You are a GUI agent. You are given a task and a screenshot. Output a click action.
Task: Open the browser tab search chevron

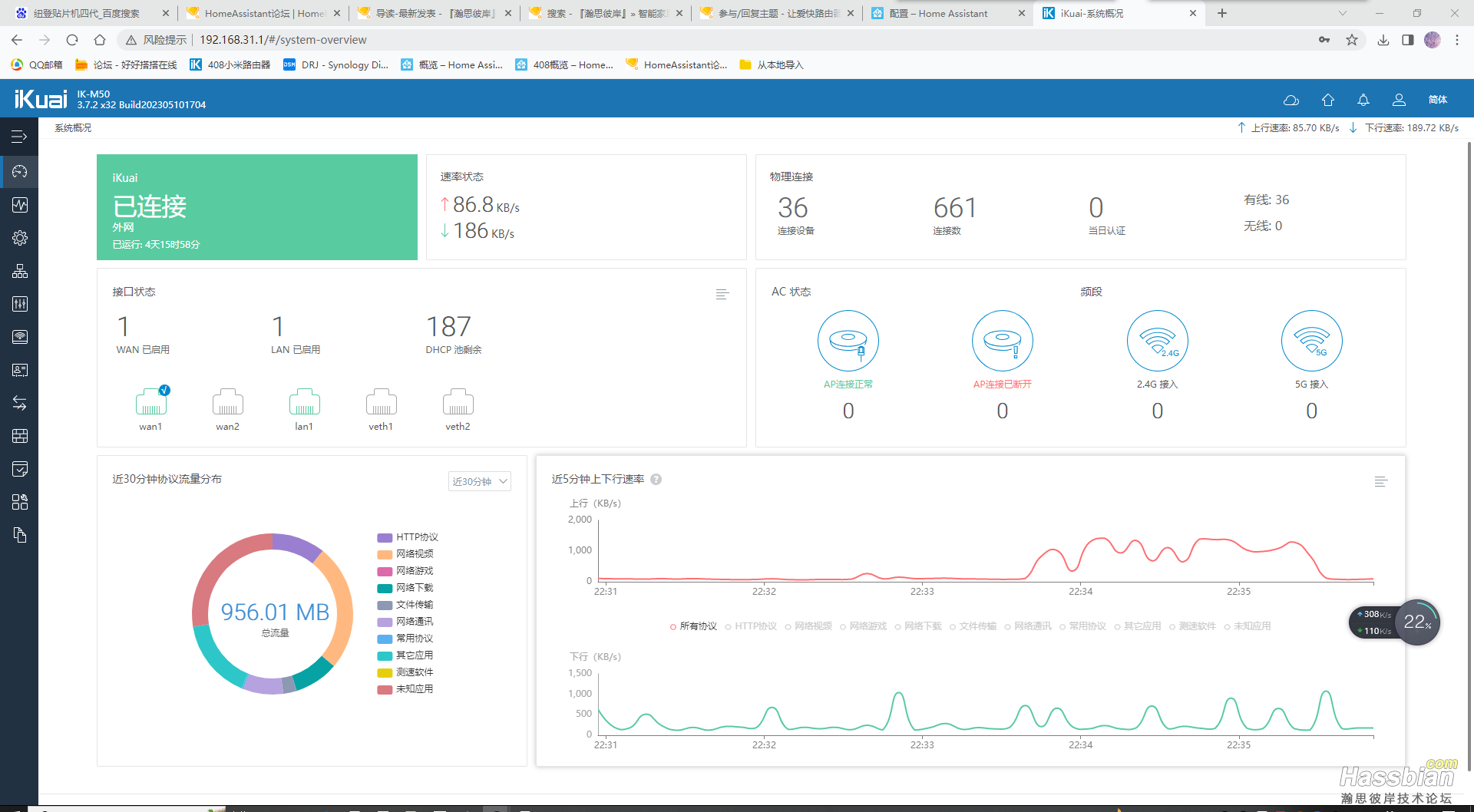(x=1343, y=13)
